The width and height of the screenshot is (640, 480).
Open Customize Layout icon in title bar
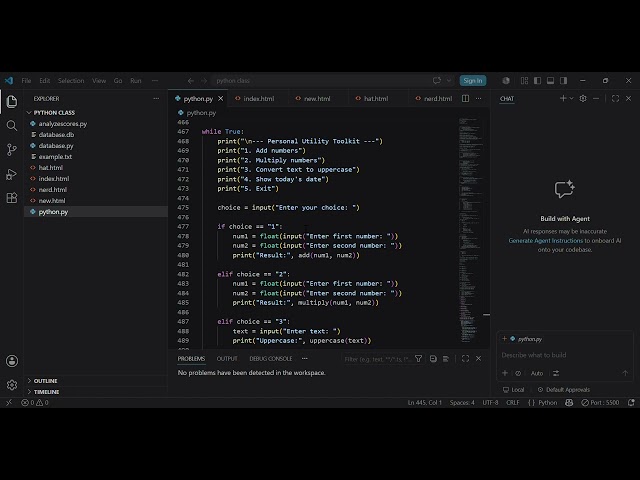click(524, 80)
